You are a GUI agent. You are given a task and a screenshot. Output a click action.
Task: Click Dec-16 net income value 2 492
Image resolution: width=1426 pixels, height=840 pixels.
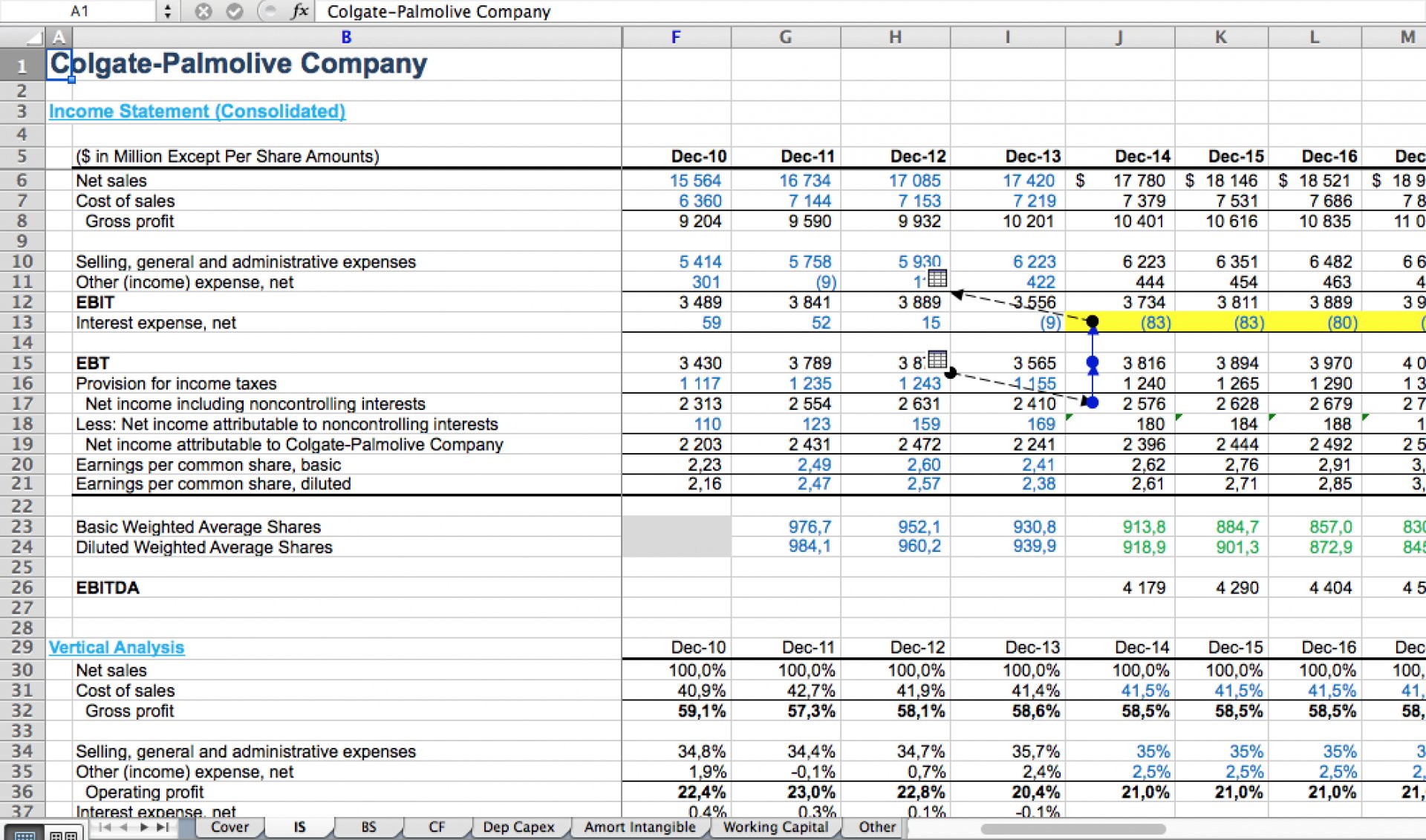[1330, 444]
